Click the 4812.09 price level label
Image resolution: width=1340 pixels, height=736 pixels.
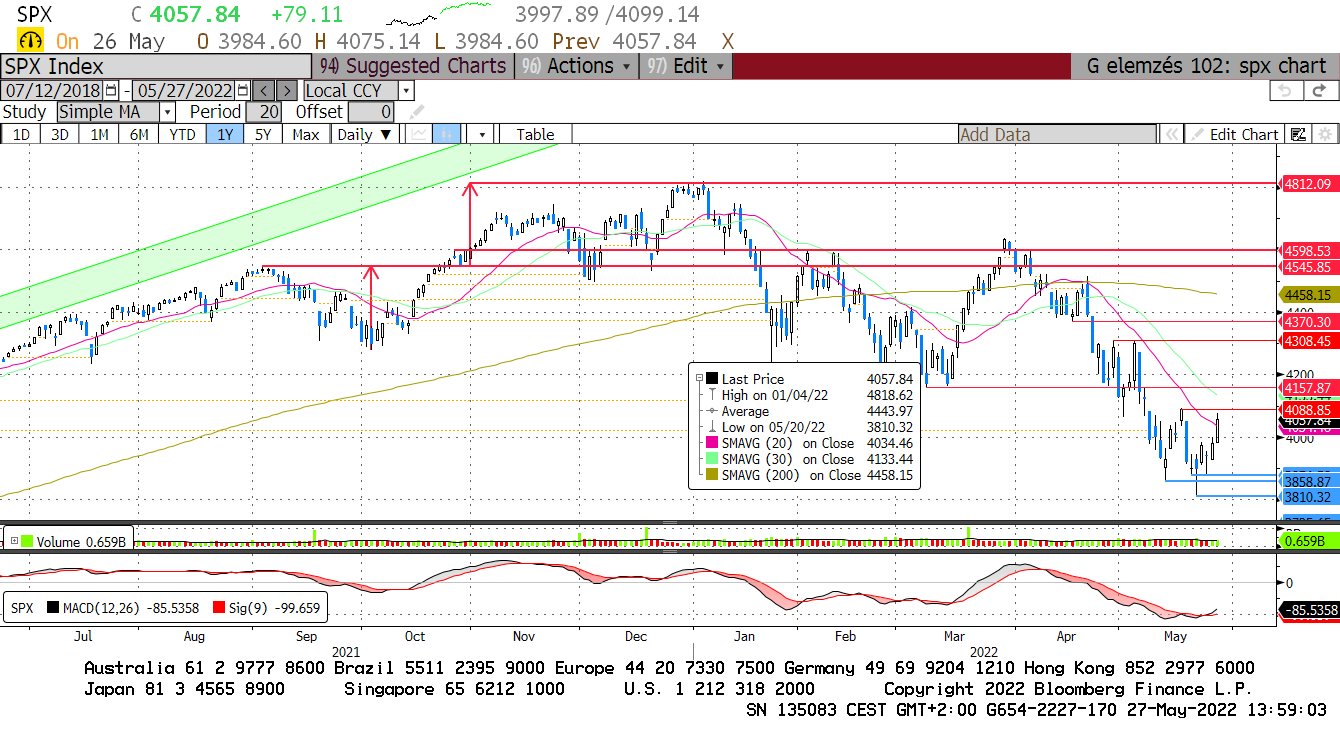click(x=1308, y=184)
